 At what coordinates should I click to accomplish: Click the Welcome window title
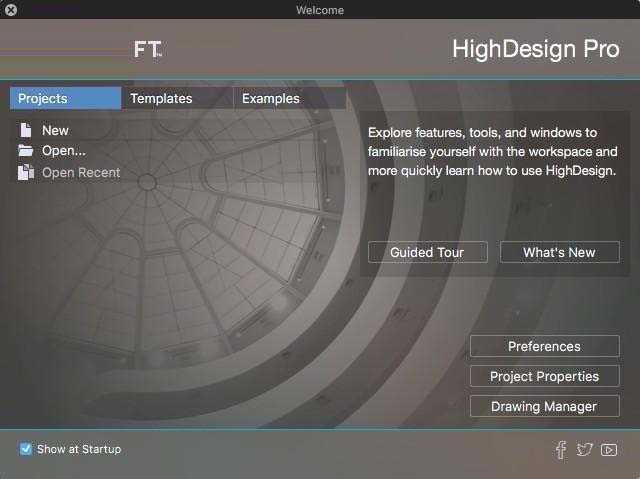point(320,10)
